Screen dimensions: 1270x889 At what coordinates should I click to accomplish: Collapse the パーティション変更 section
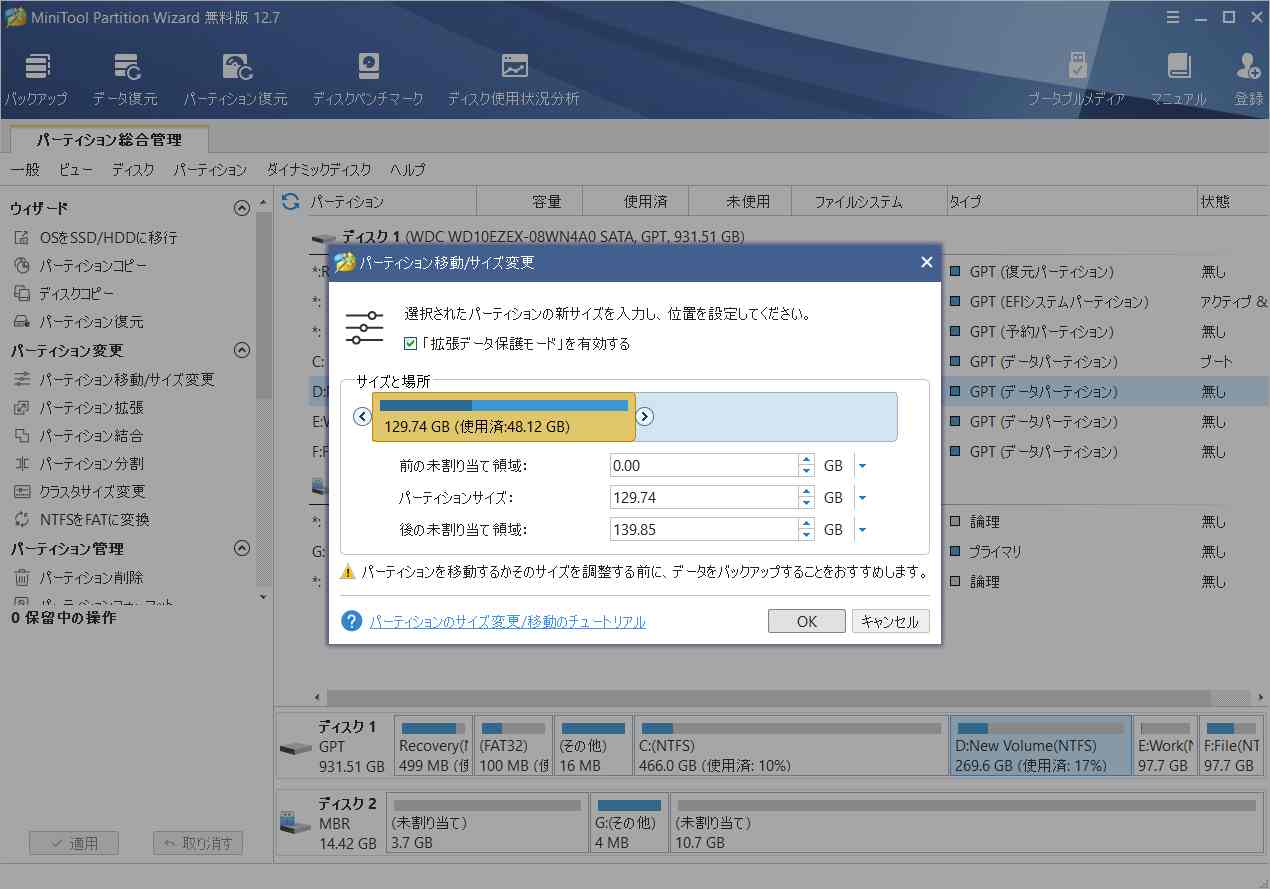point(241,350)
